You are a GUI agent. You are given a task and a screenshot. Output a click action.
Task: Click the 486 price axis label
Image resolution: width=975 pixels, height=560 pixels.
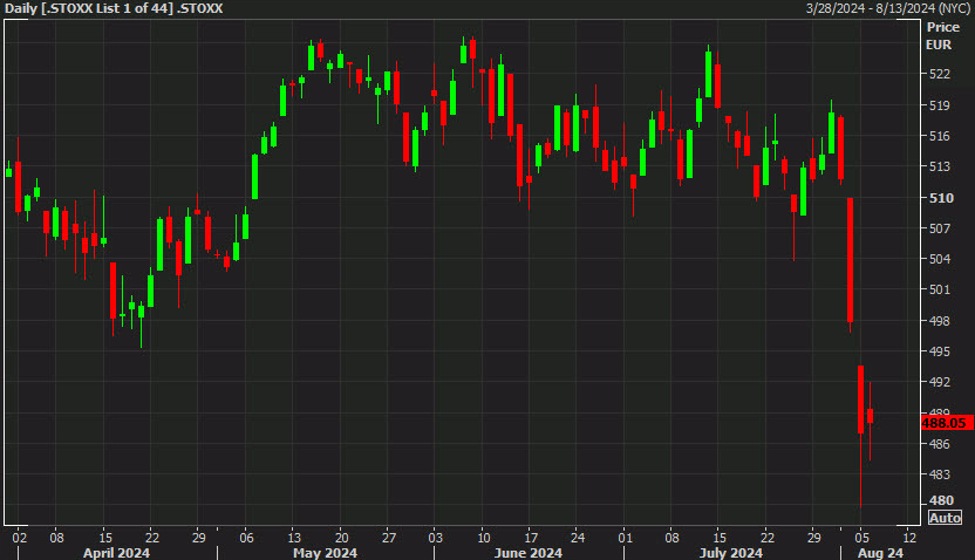[939, 444]
